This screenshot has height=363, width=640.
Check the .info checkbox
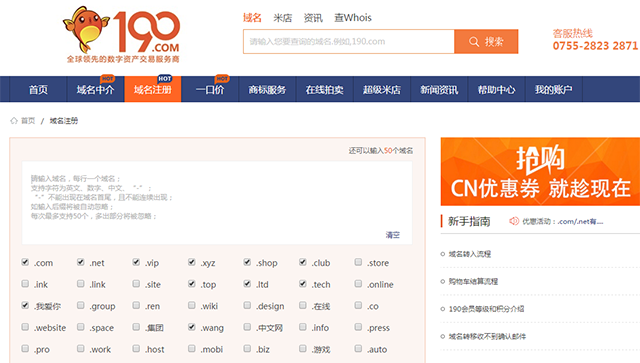[x=302, y=327]
